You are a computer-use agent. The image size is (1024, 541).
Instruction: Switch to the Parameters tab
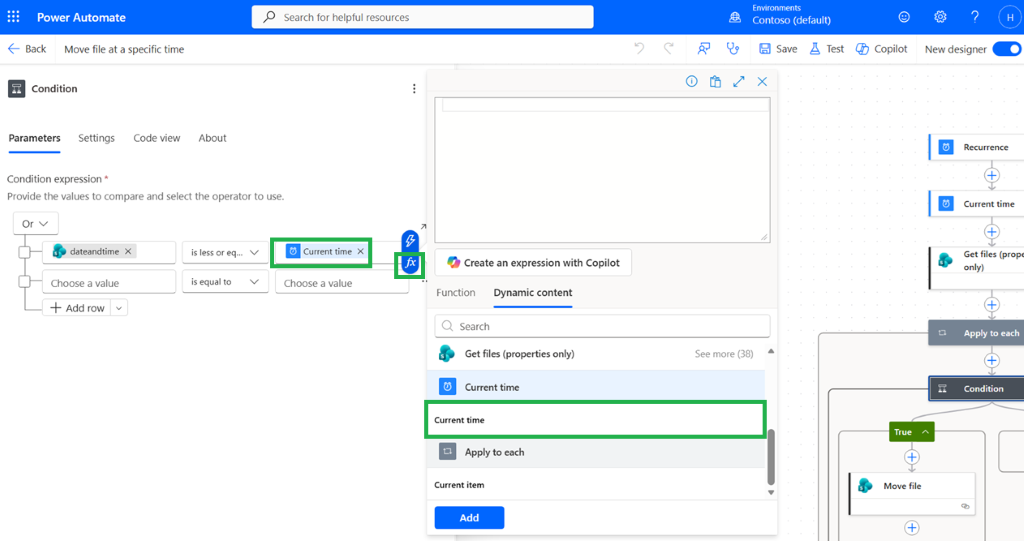coord(34,138)
